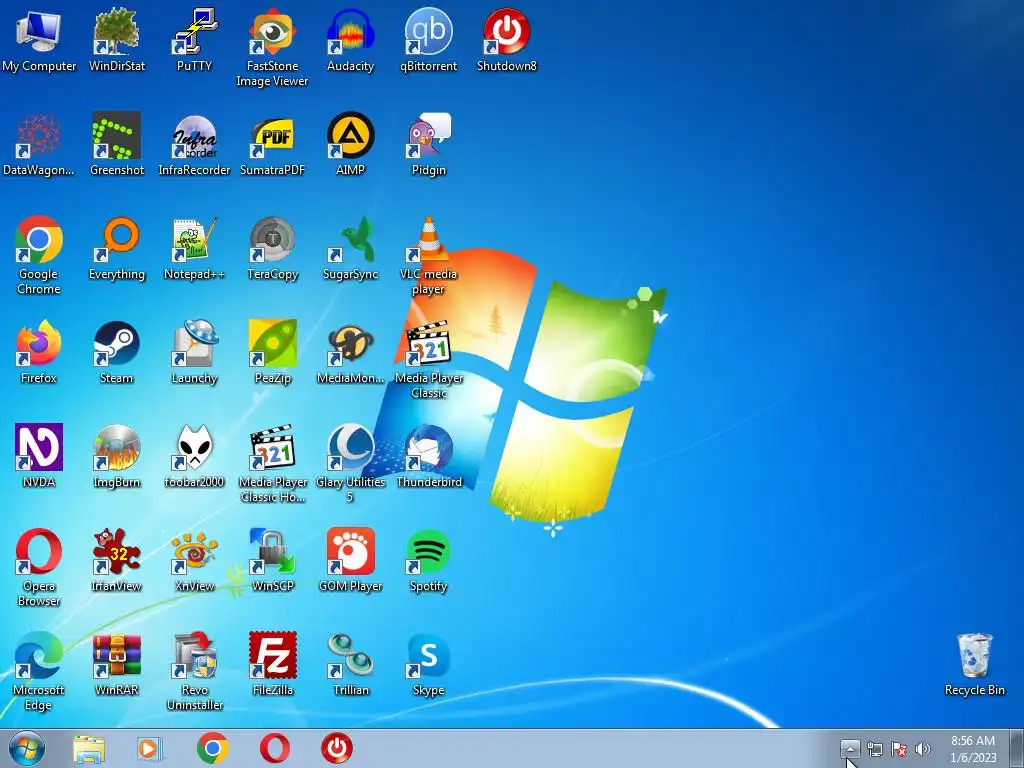This screenshot has height=768, width=1024.
Task: Click the FileZilla desktop icon
Action: tap(272, 664)
